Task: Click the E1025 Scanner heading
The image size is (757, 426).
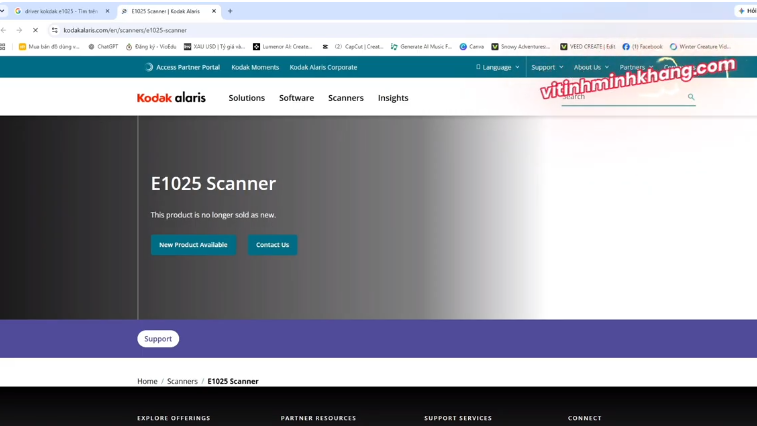Action: 213,184
